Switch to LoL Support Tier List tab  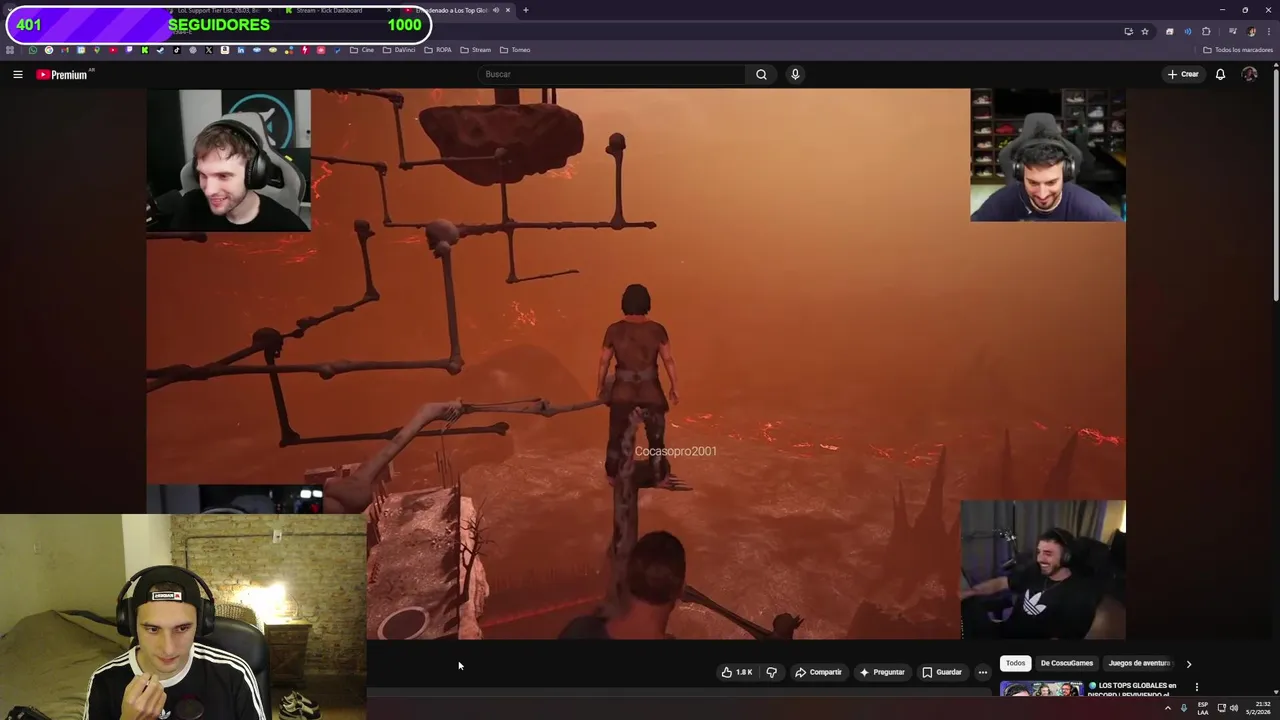(x=220, y=10)
